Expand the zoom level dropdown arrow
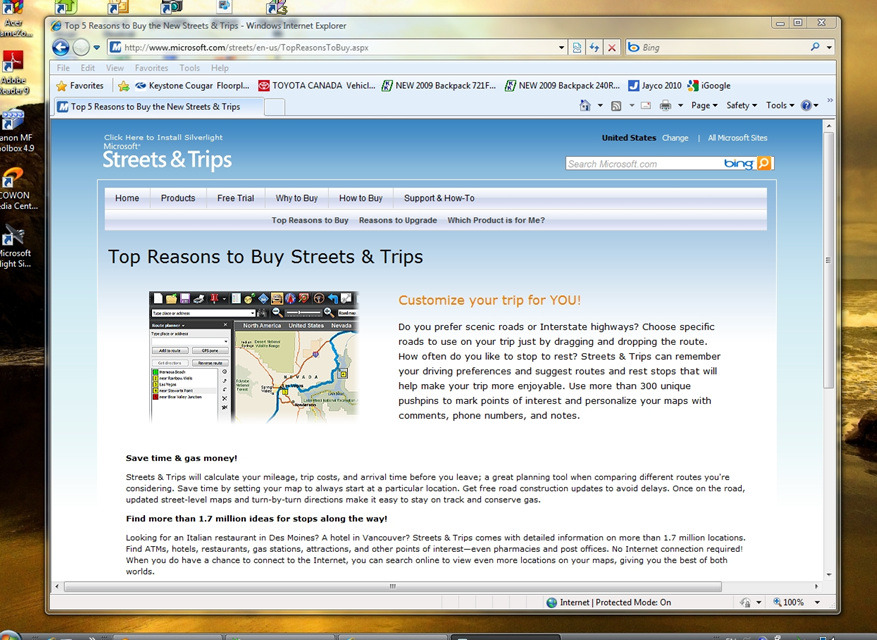 [x=817, y=603]
